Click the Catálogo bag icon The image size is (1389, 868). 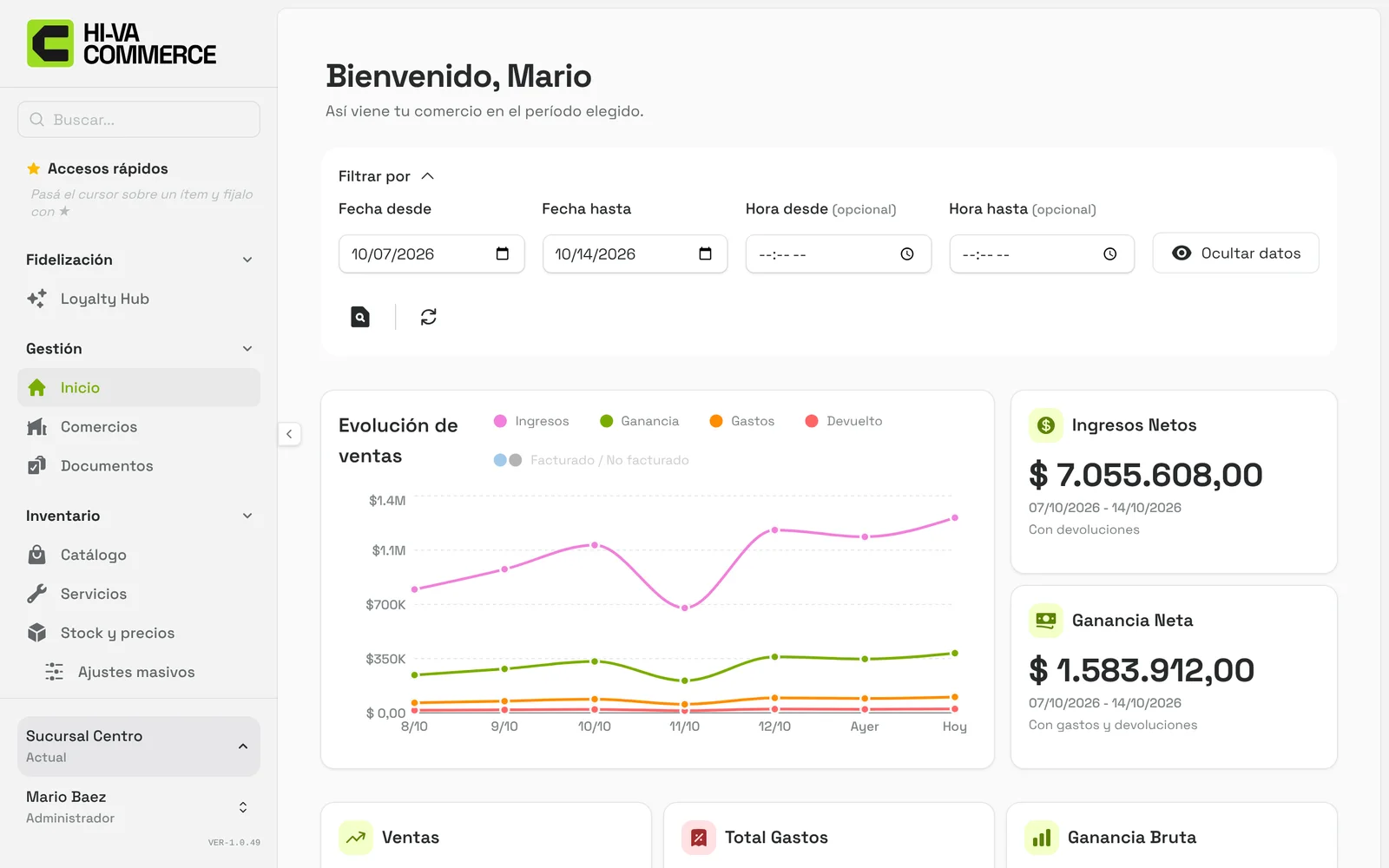pos(36,555)
